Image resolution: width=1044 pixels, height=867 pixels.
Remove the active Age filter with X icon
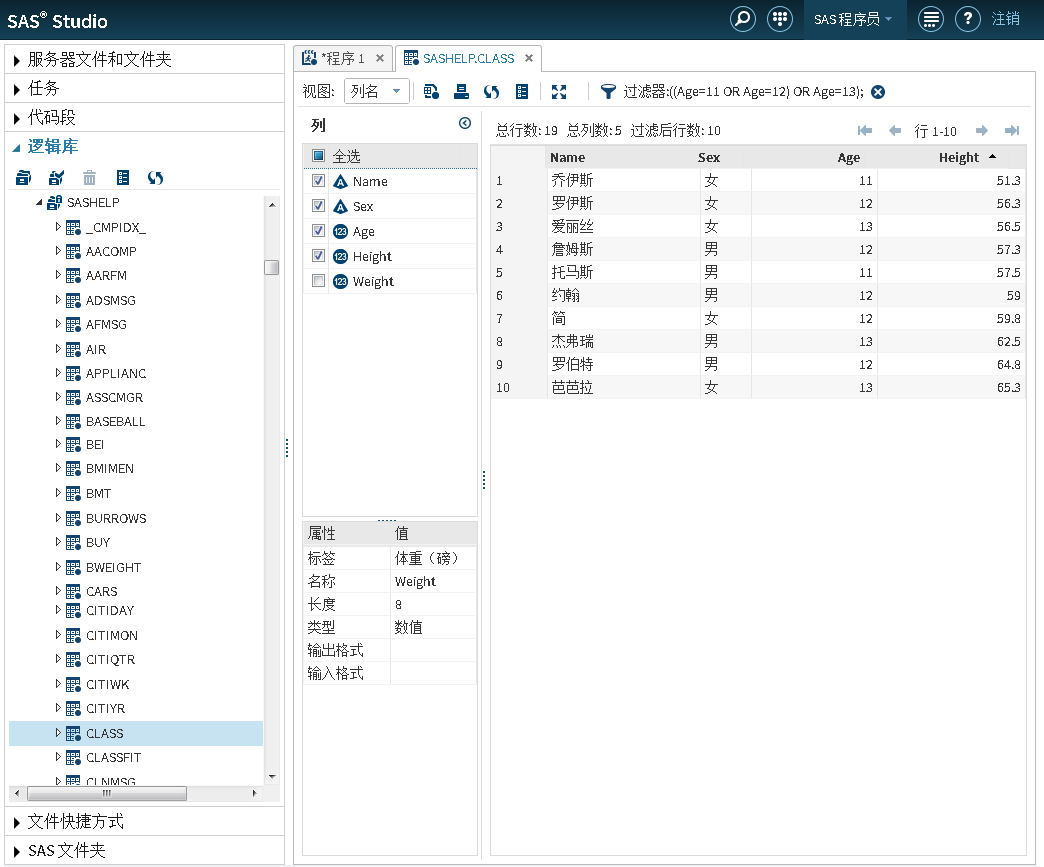pos(878,92)
